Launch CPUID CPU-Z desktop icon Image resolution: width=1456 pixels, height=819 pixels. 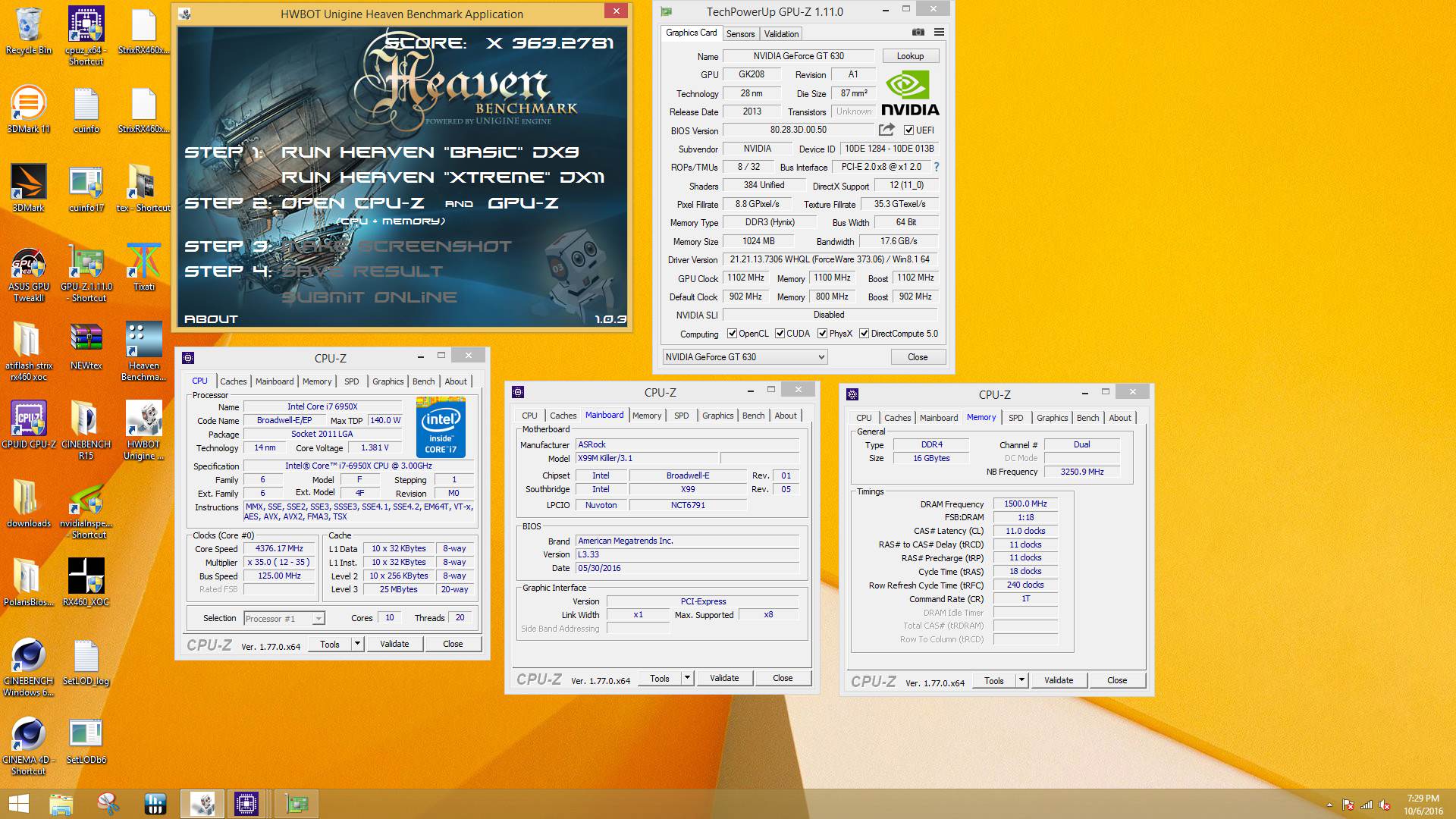(x=29, y=424)
